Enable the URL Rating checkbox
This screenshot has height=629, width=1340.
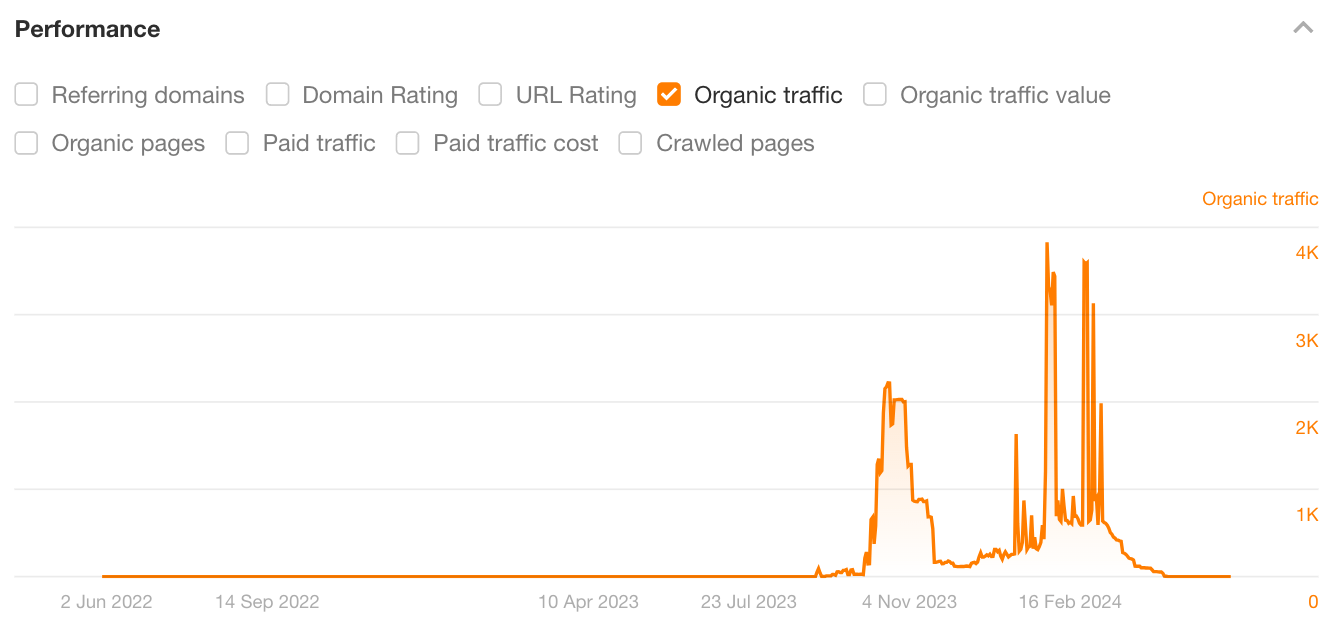coord(490,95)
